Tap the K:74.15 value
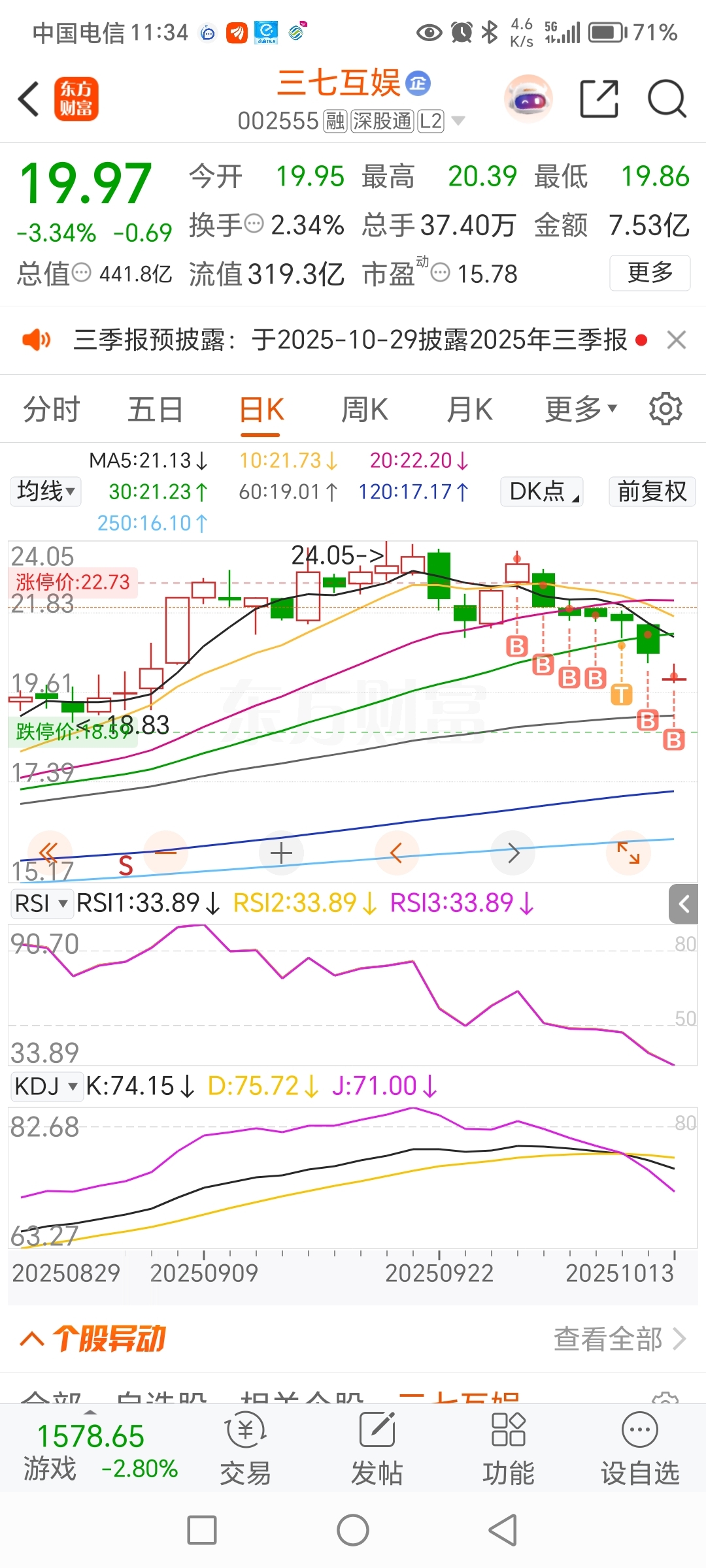Screen dimensions: 706x1568 [141, 1086]
